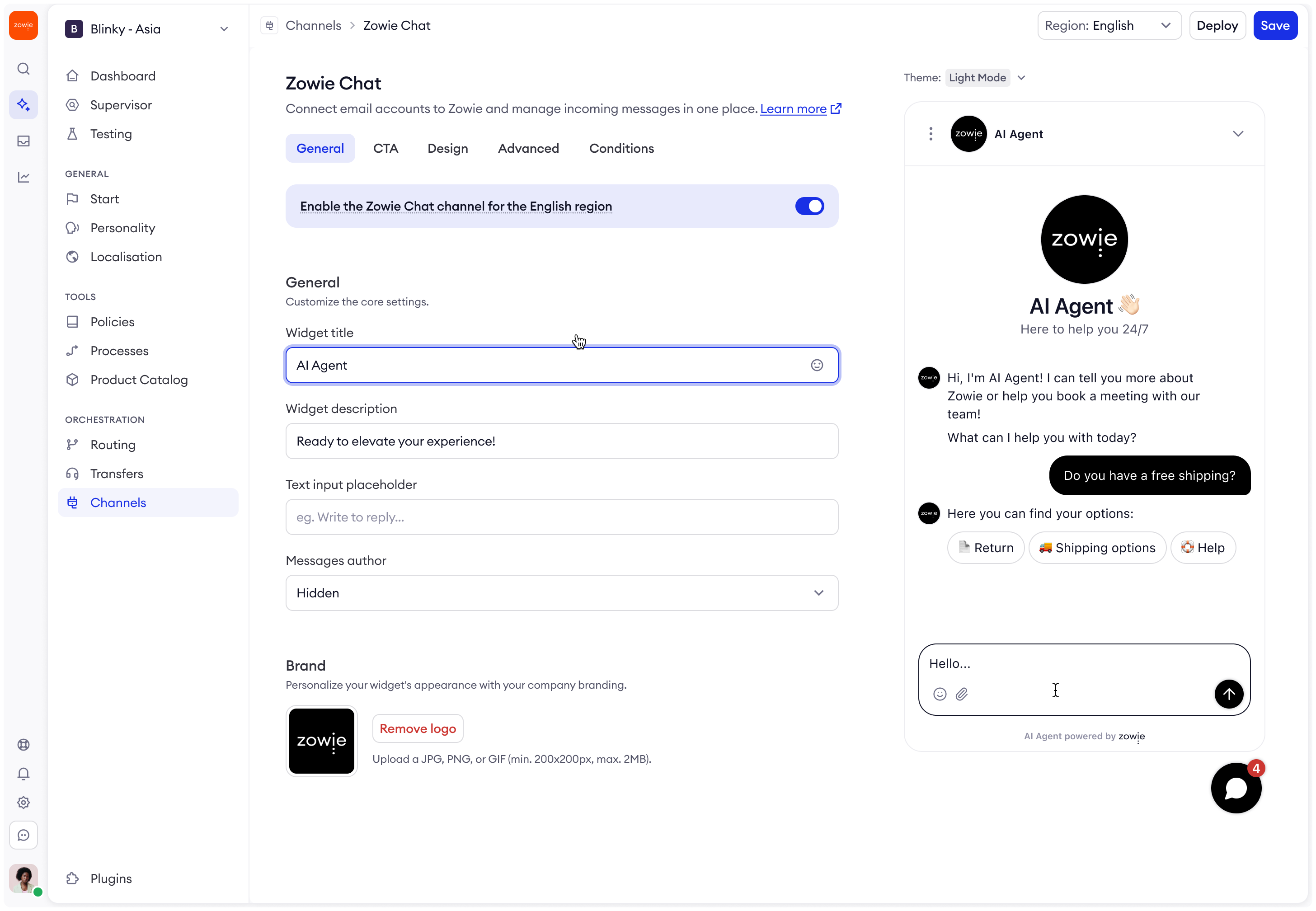The height and width of the screenshot is (911, 1316).
Task: Click the Widget description input field
Action: 562,441
